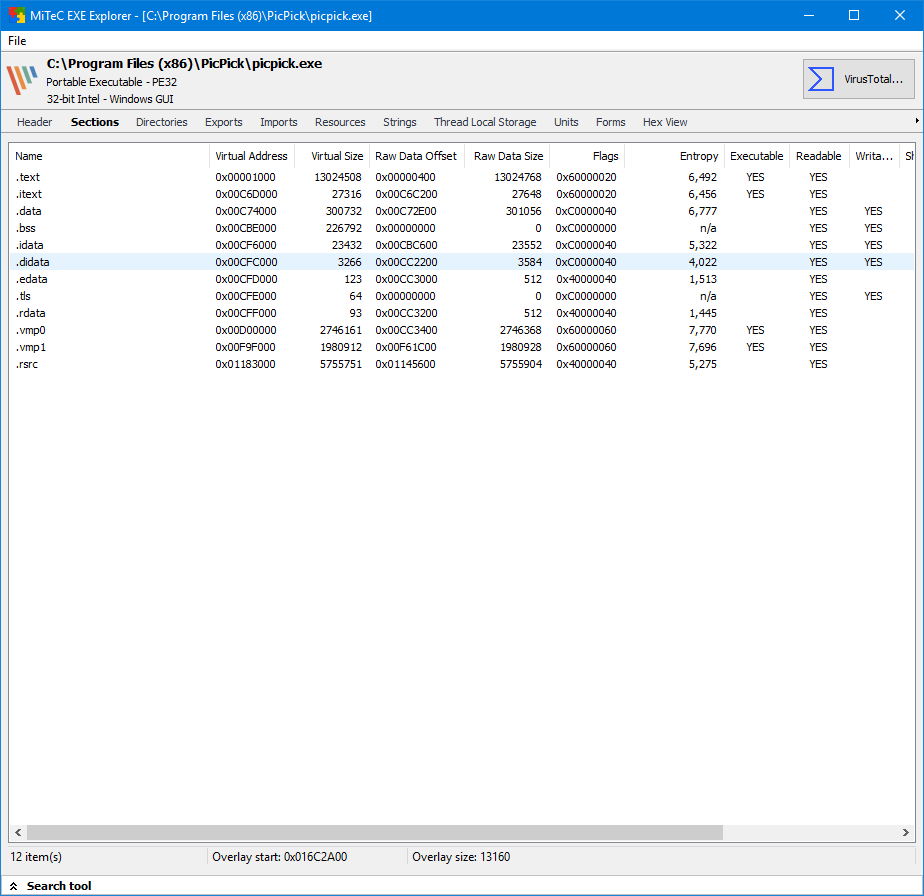
Task: Select the .itext section row
Action: (x=461, y=194)
